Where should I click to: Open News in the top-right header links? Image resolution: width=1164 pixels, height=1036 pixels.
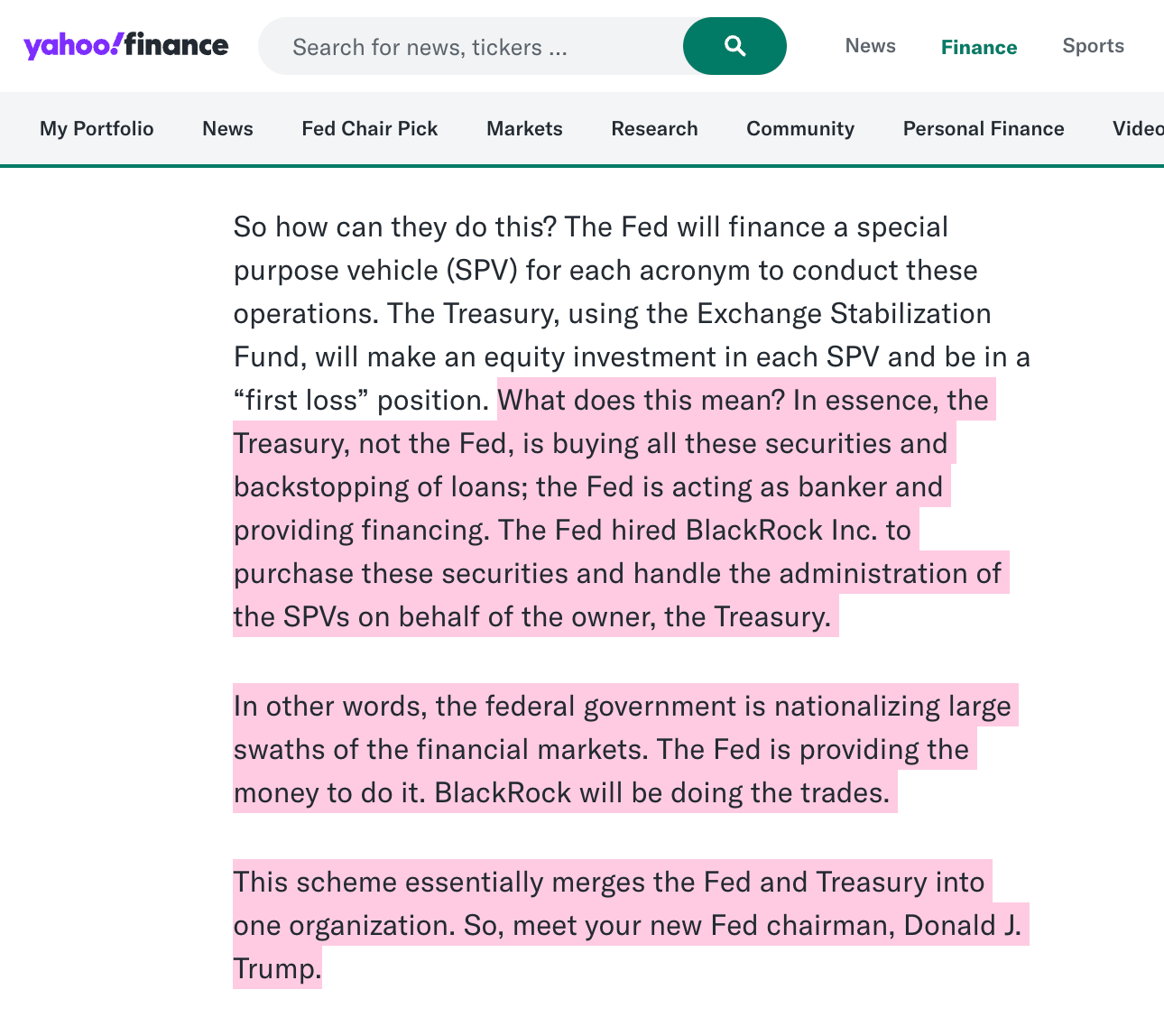870,46
